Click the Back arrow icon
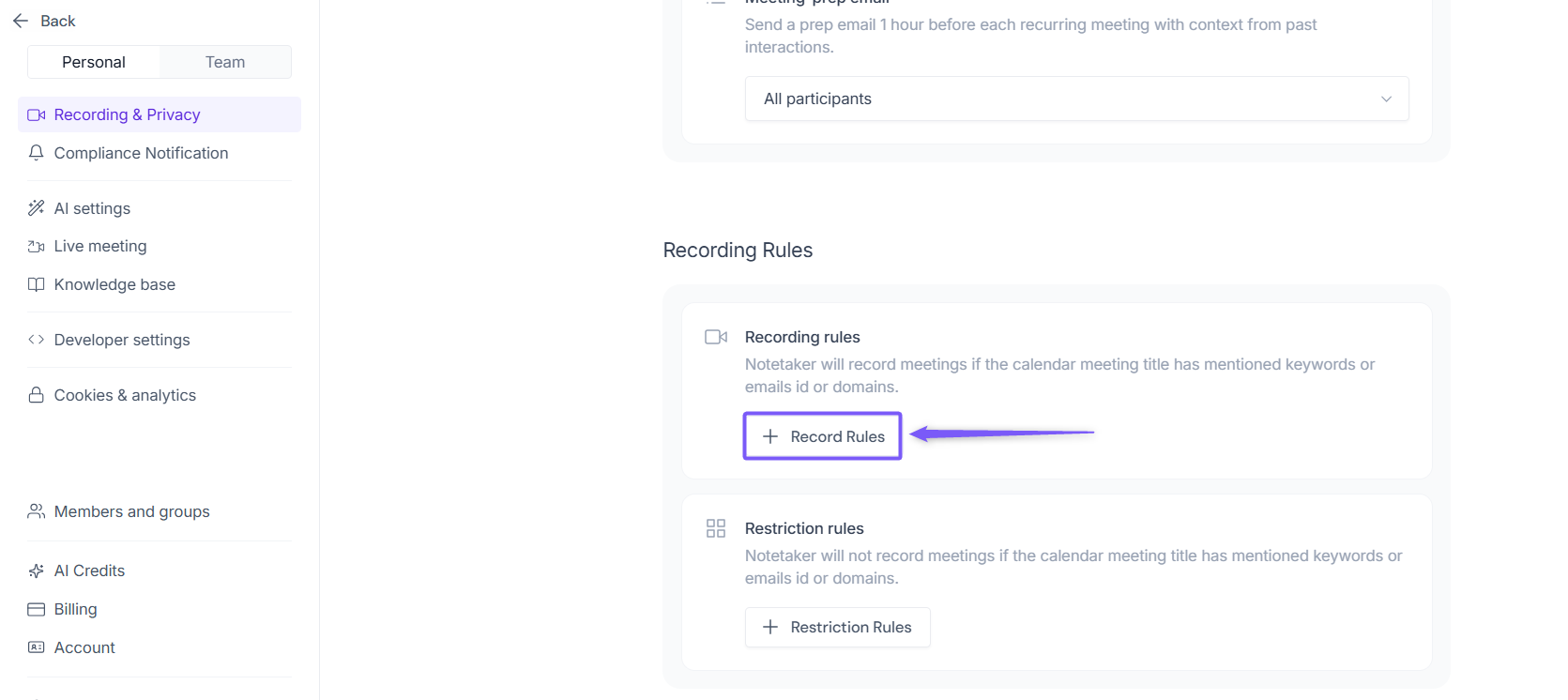Image resolution: width=1568 pixels, height=700 pixels. click(x=21, y=21)
